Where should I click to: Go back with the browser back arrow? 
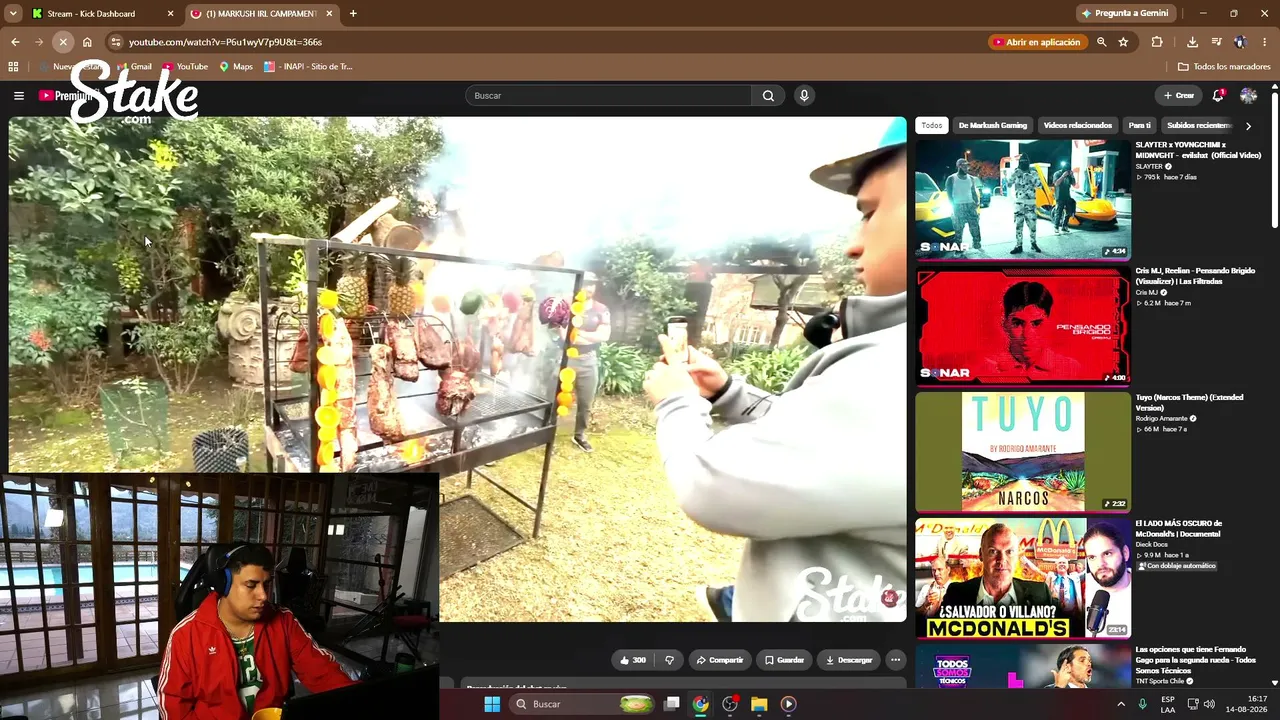(x=15, y=42)
